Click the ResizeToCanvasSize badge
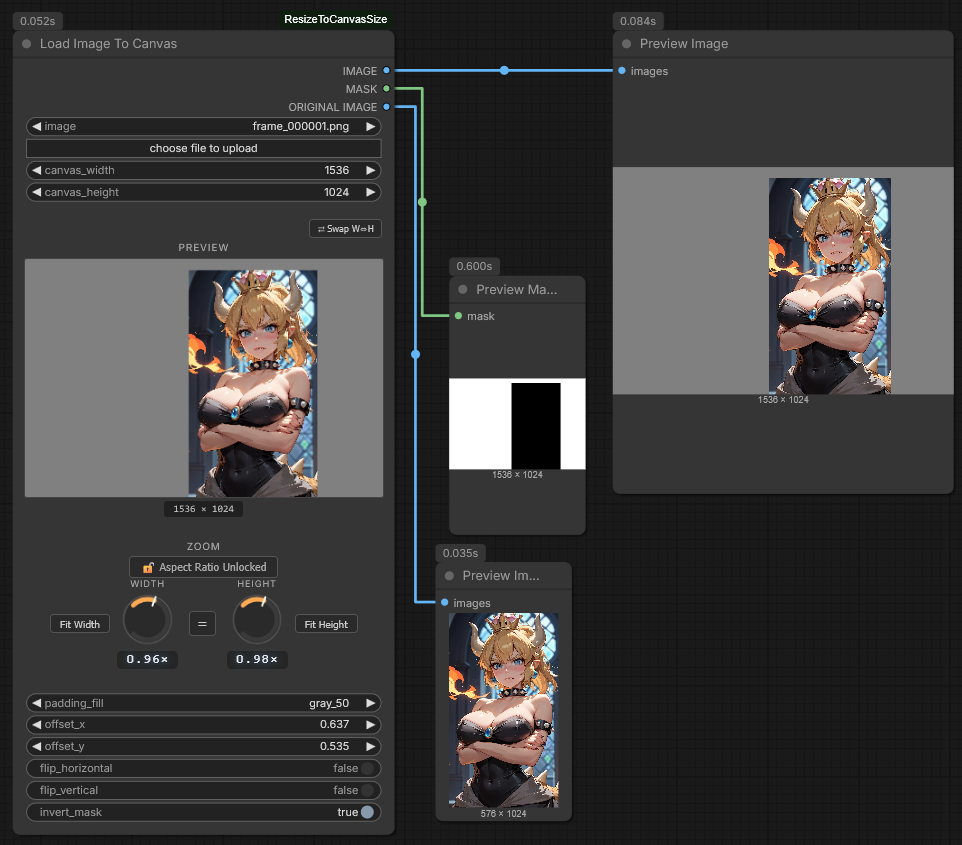Image resolution: width=962 pixels, height=845 pixels. click(x=336, y=19)
